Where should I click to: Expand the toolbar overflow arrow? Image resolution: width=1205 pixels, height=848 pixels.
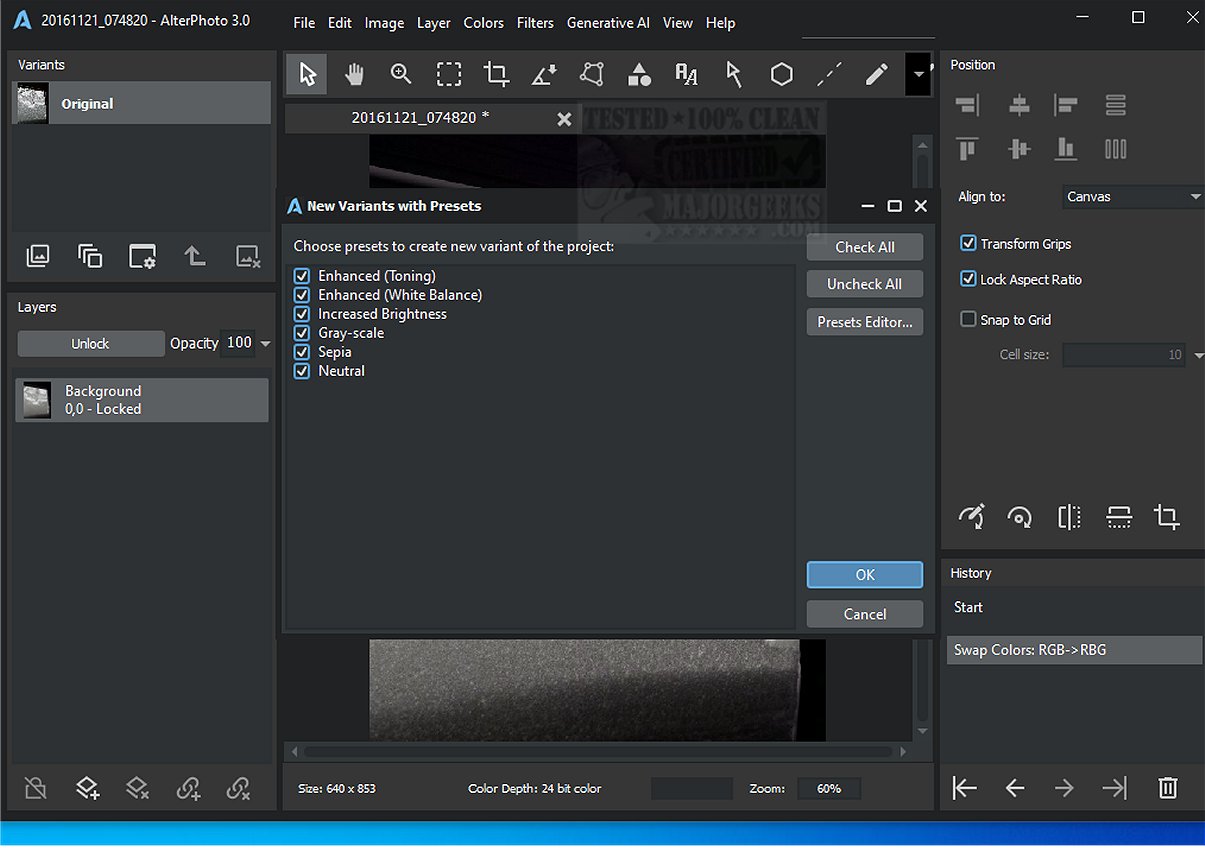pos(918,75)
